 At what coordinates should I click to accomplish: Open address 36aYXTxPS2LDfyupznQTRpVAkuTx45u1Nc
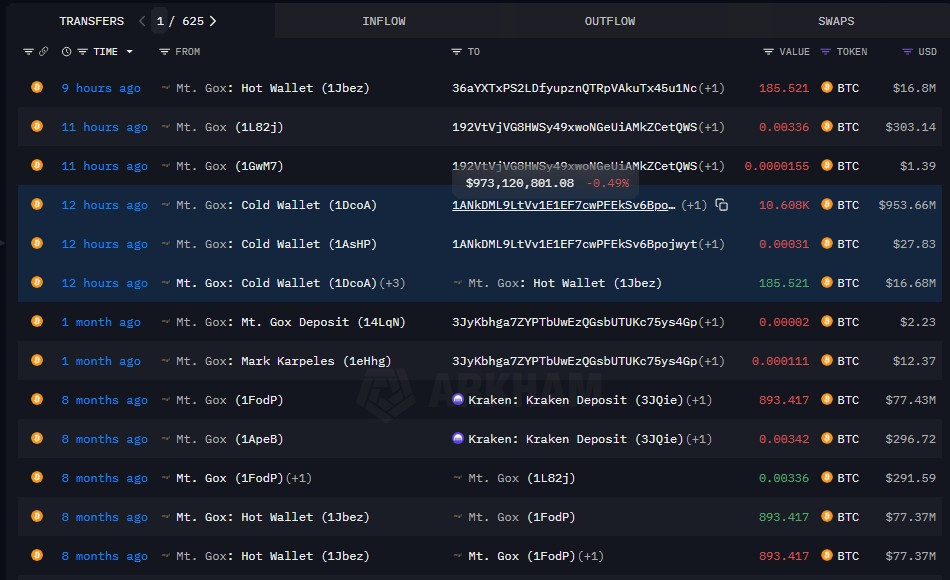point(574,88)
